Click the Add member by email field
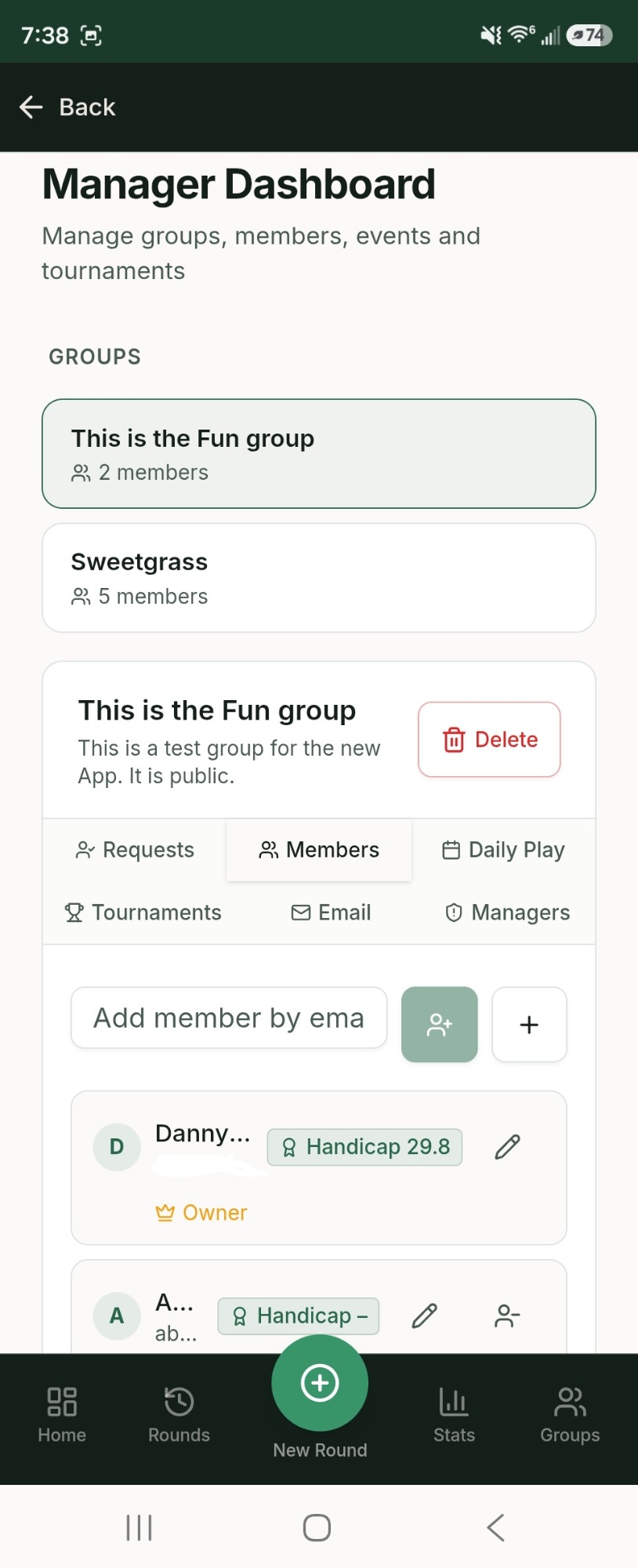The image size is (638, 1568). tap(229, 1018)
